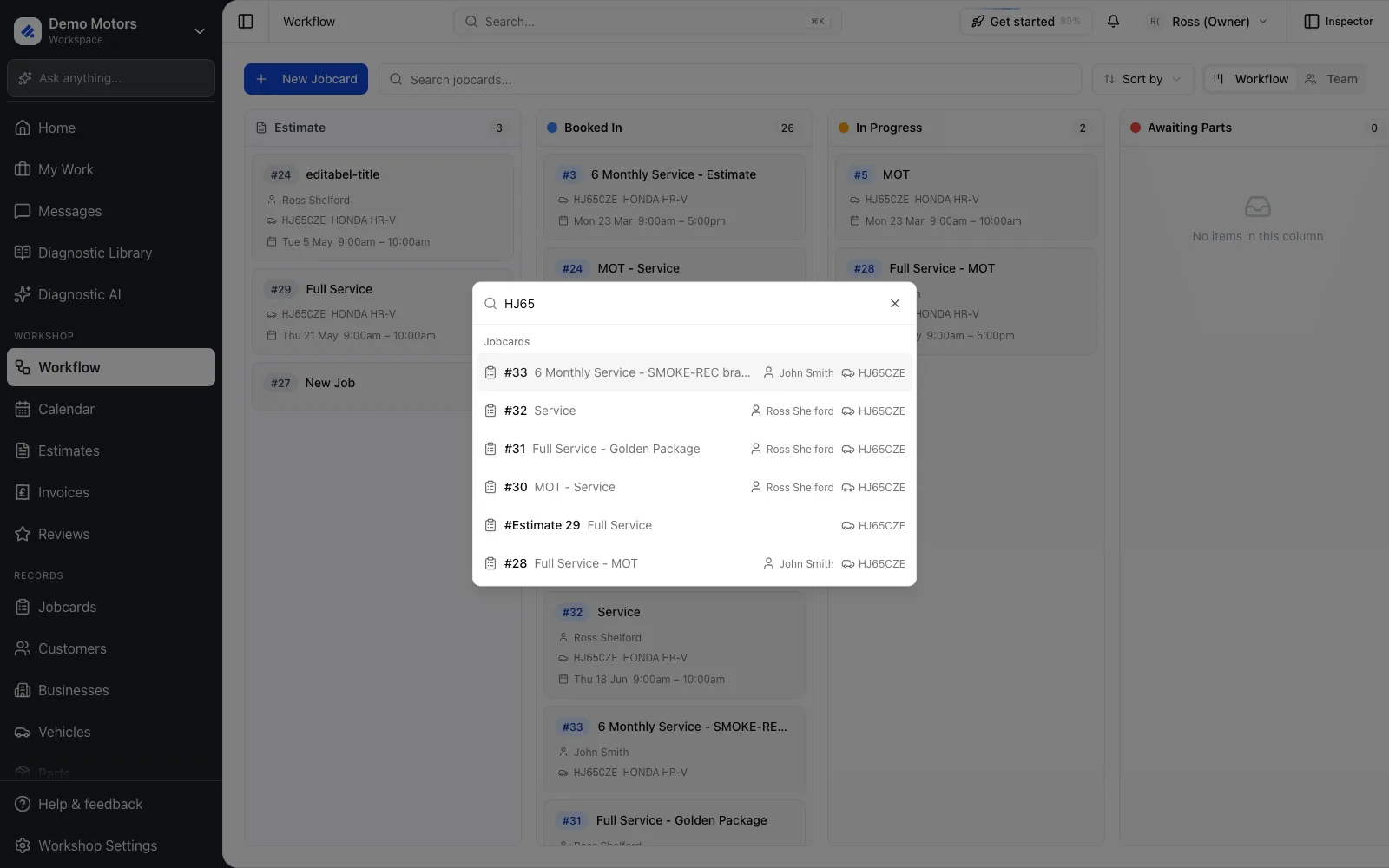
Task: Clear the HJ65 search with the X
Action: coord(895,303)
